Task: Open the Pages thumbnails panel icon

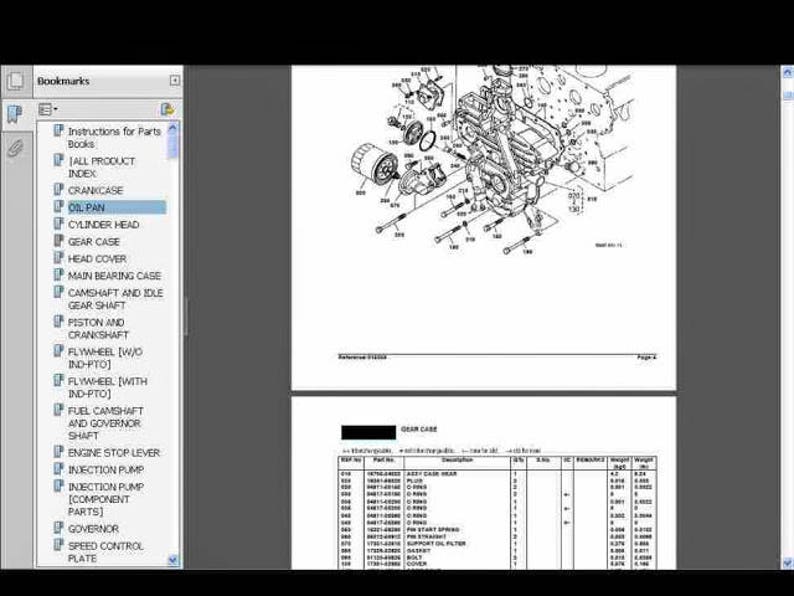Action: 16,81
